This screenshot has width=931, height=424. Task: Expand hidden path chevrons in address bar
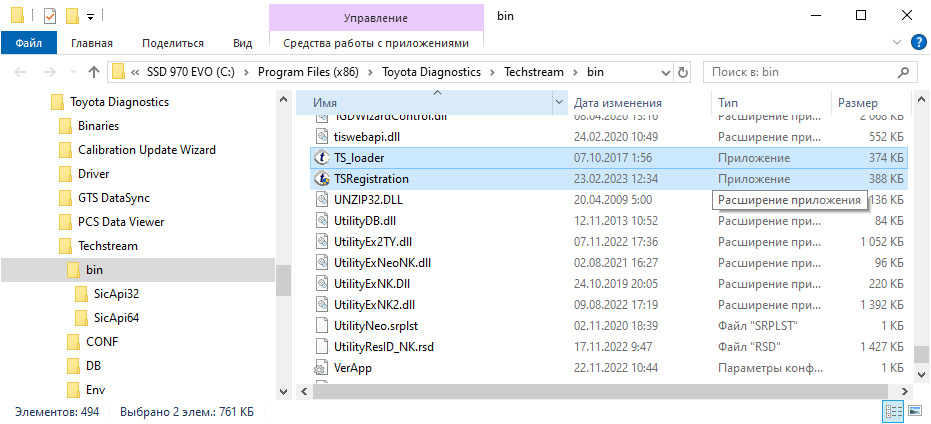coord(135,72)
